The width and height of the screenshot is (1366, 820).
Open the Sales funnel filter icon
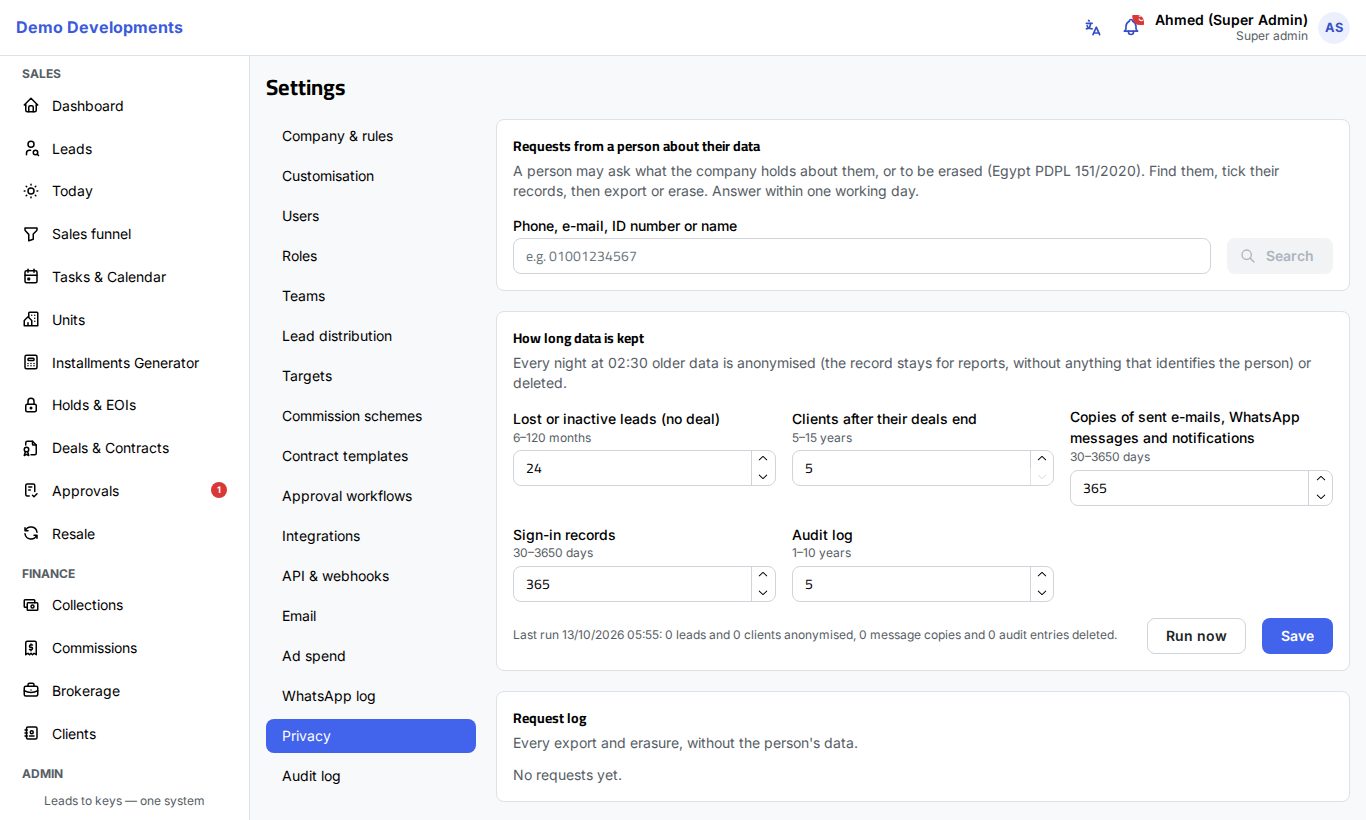pyautogui.click(x=31, y=234)
